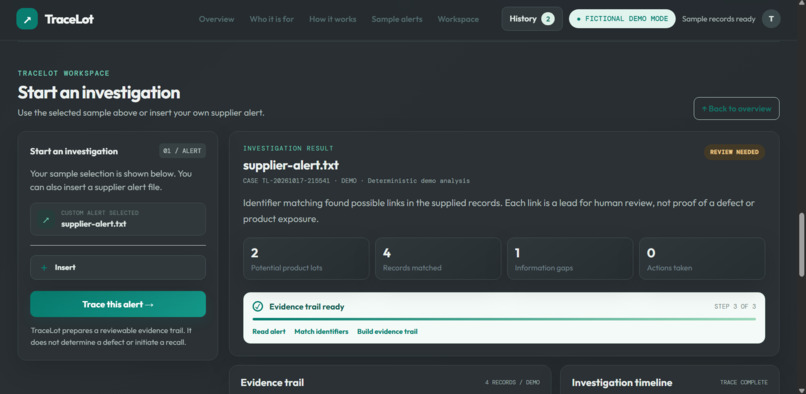Click the Sample records ready status text
The image size is (806, 394).
tap(719, 19)
